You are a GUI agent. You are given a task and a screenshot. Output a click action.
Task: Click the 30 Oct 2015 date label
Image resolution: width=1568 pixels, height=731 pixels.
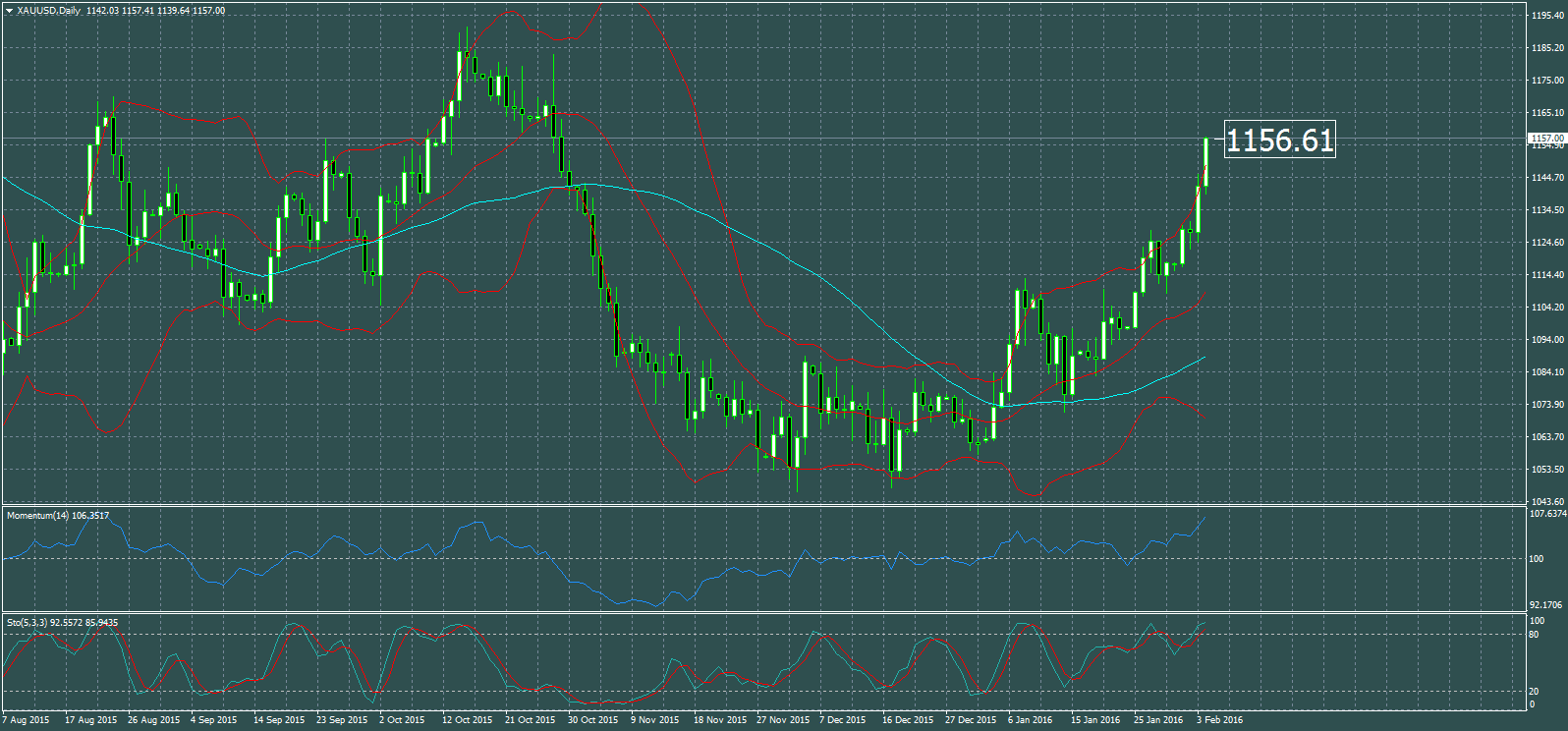[x=592, y=720]
